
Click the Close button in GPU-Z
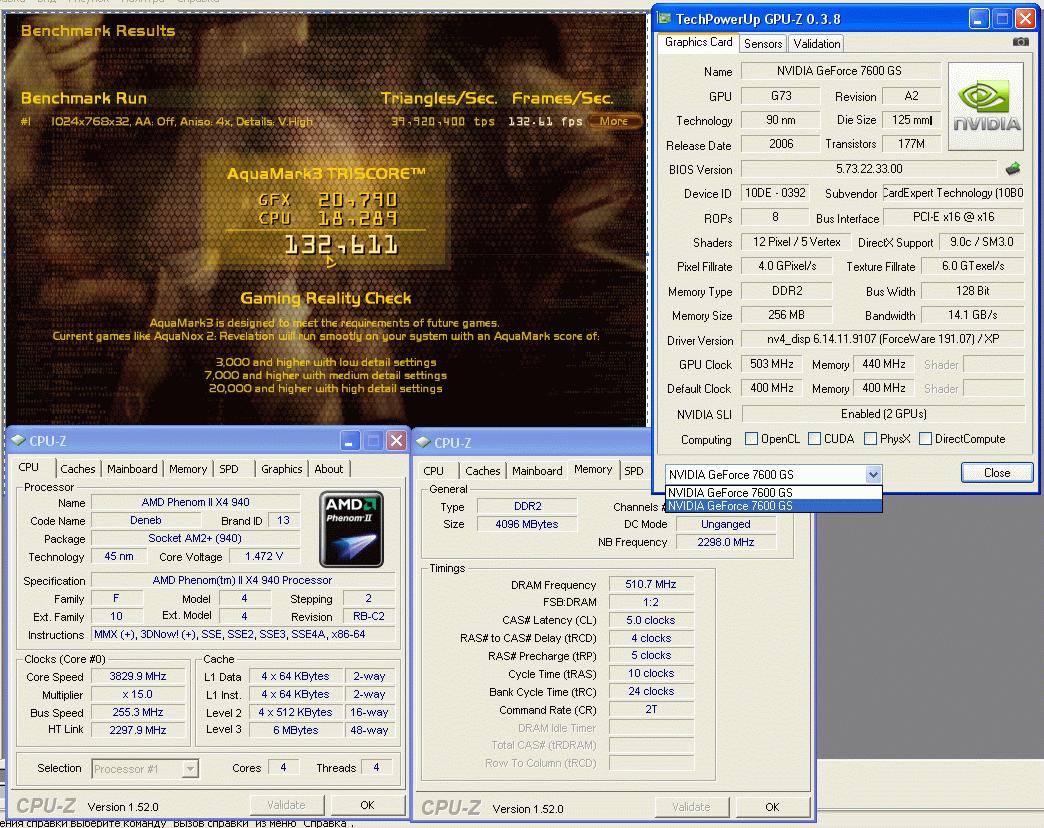point(997,473)
